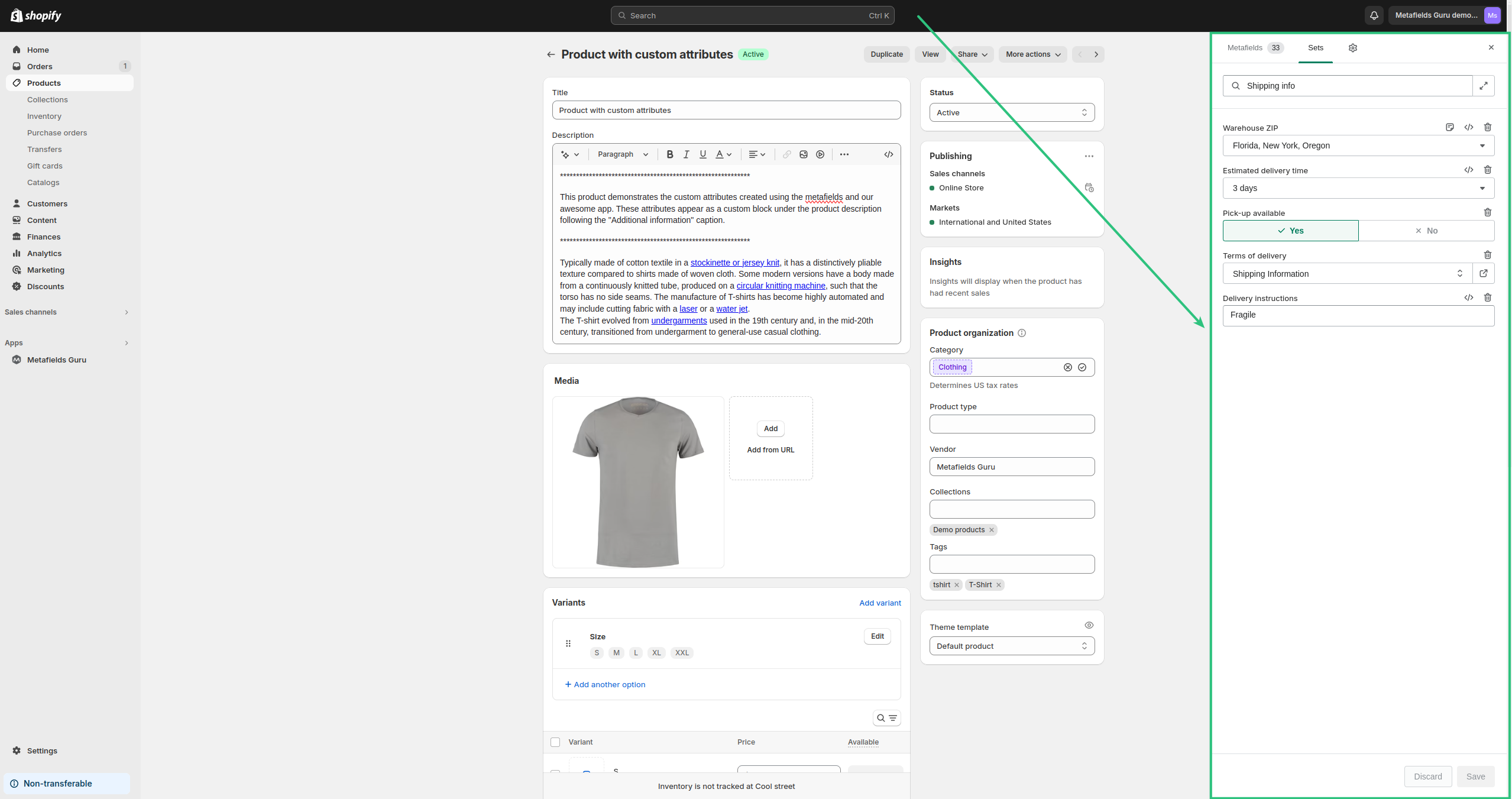Screen dimensions: 1512x799
Task: Show HTML view of description
Action: click(888, 154)
